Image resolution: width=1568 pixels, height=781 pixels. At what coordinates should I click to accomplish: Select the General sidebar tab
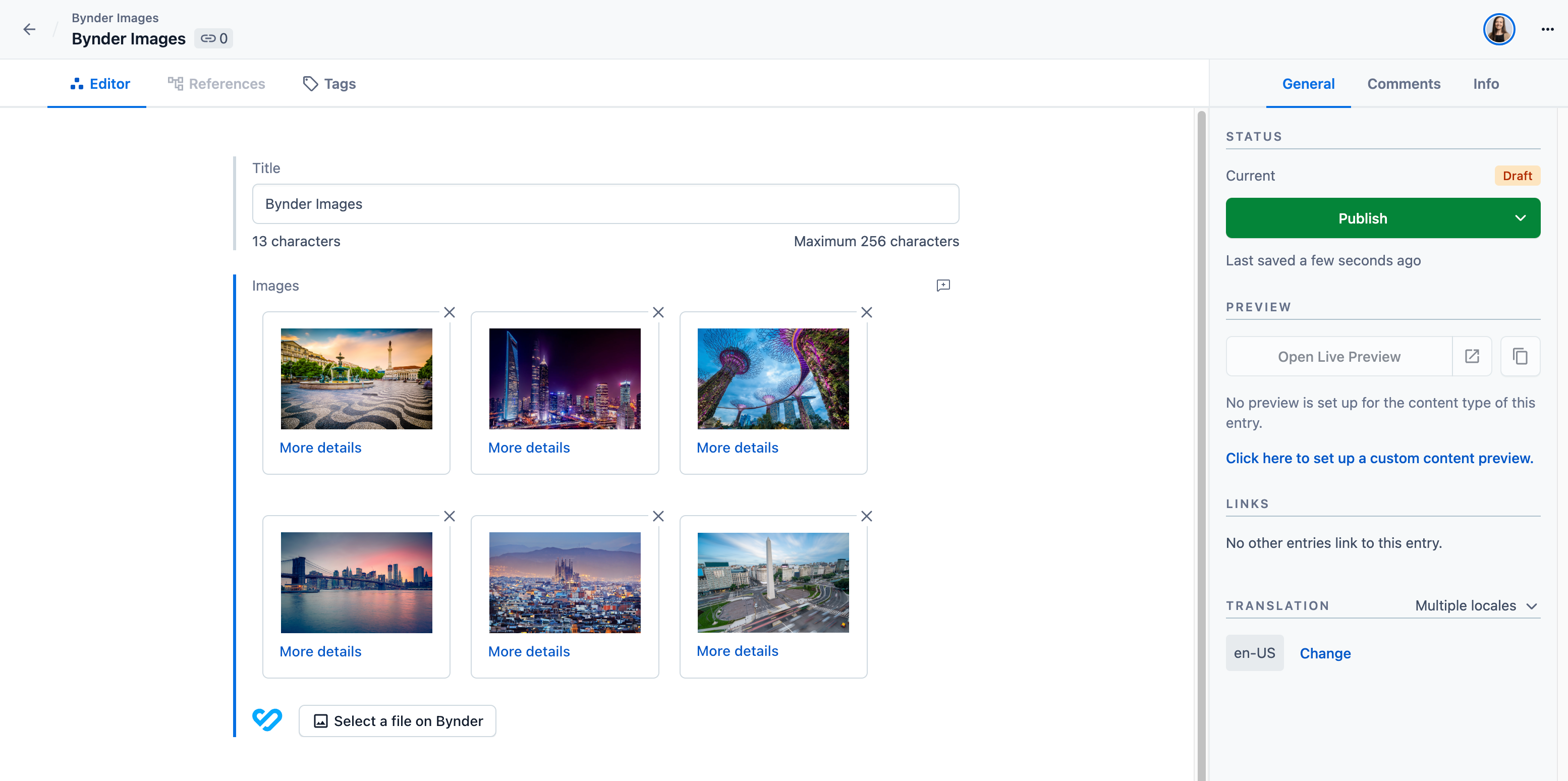(1308, 84)
